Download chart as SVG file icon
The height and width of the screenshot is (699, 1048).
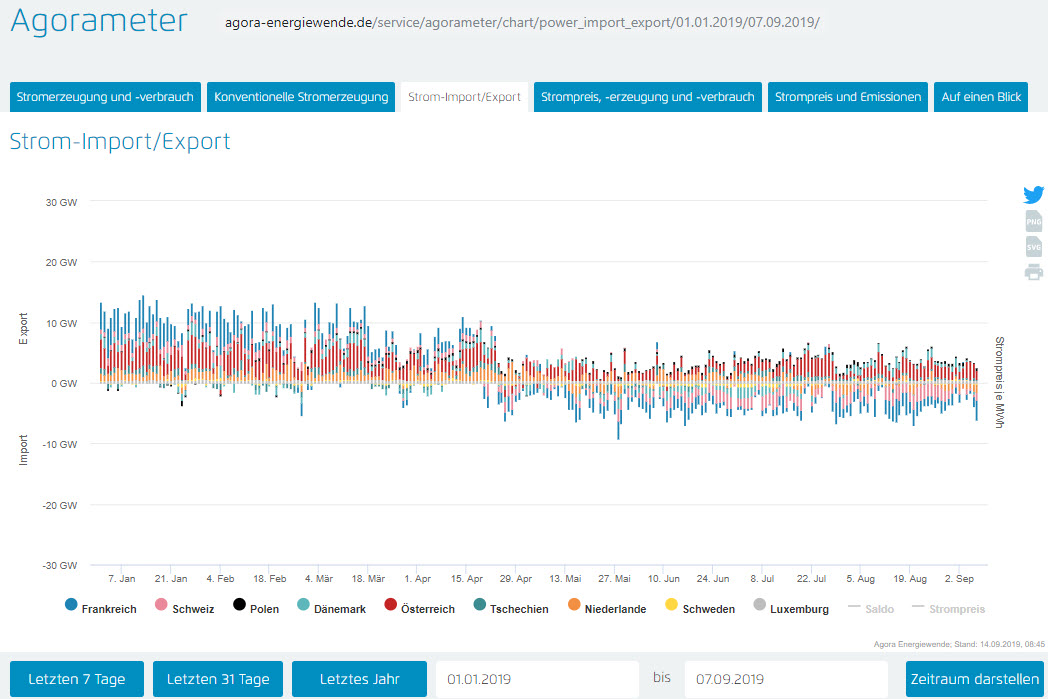[x=1033, y=247]
